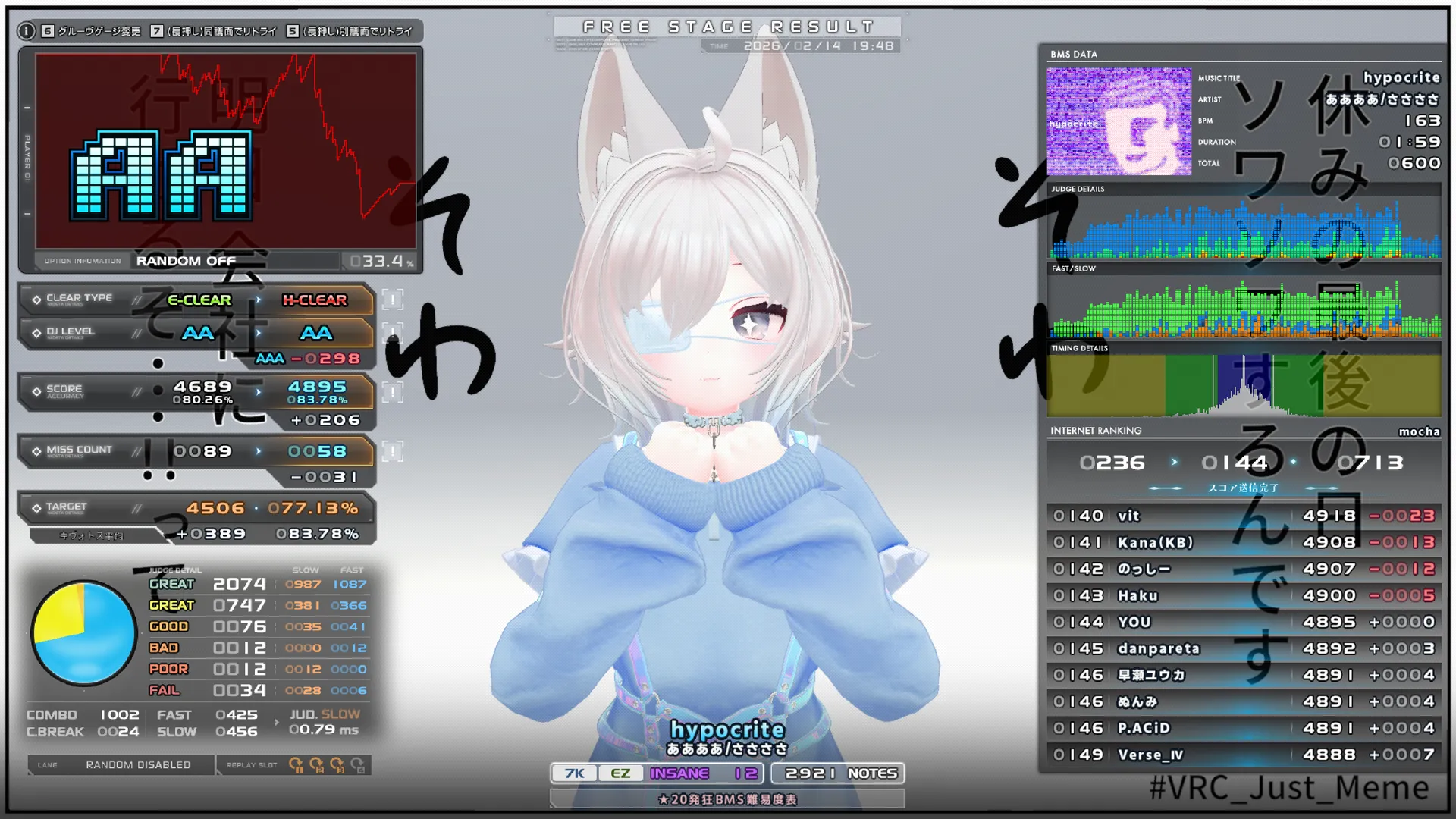Click the AAA -0298 next rank difference

point(308,358)
